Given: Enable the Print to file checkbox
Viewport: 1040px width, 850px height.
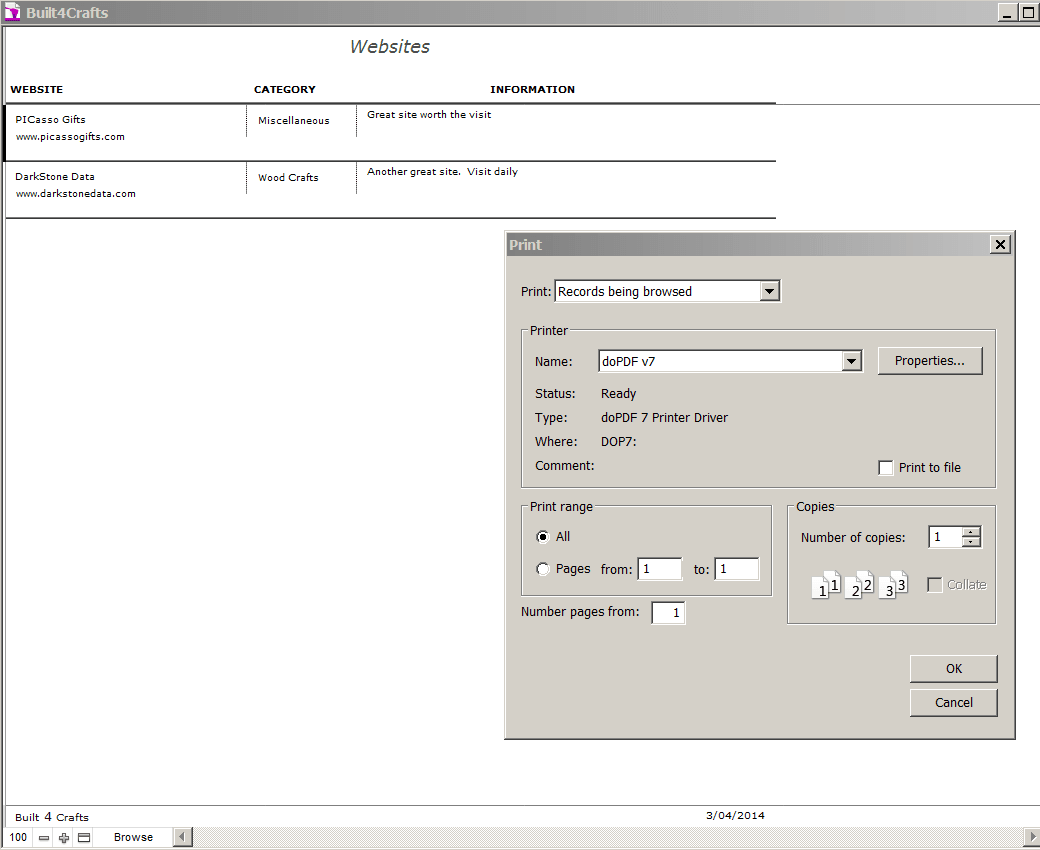Looking at the screenshot, I should (x=886, y=468).
